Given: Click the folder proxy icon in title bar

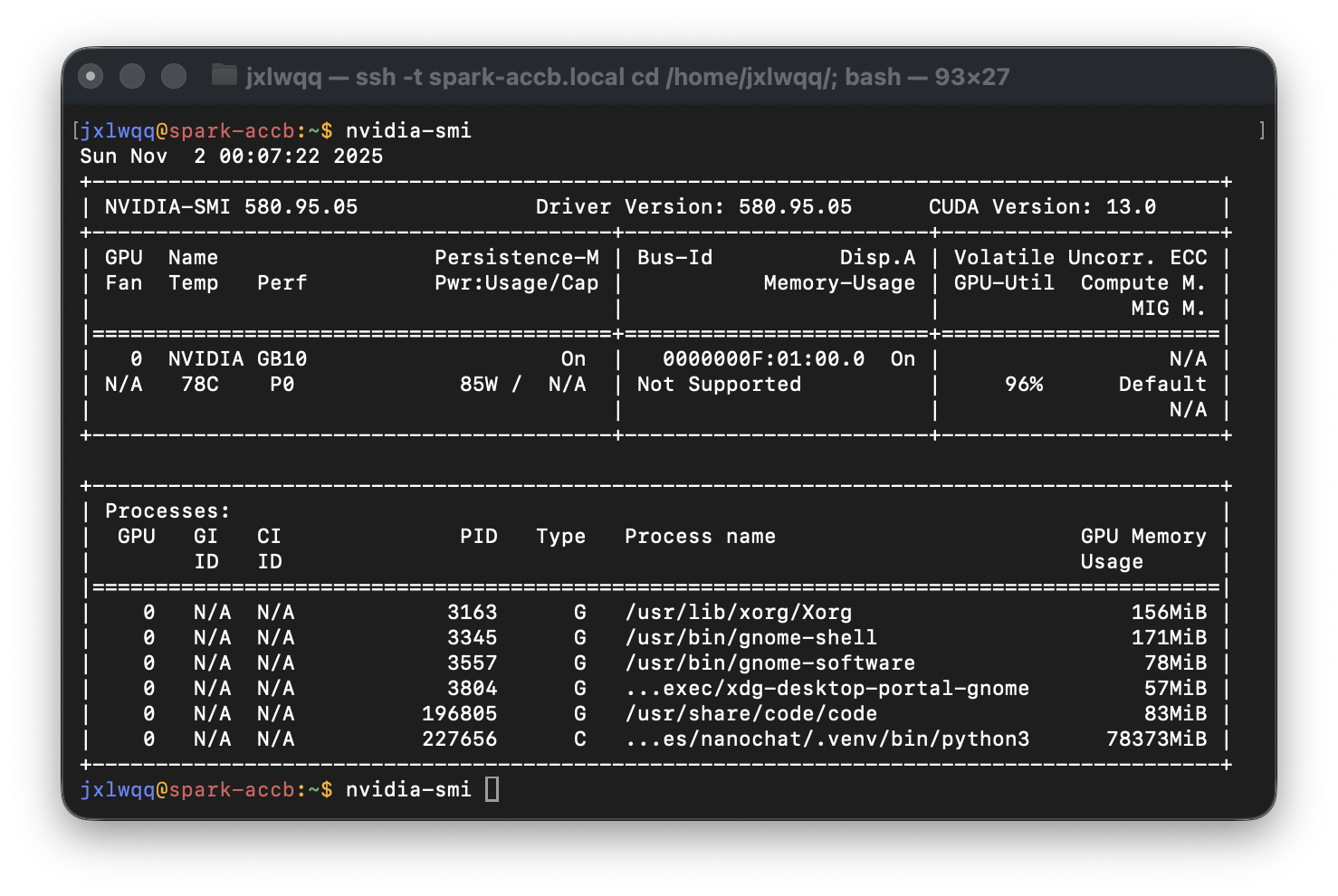Looking at the screenshot, I should tap(224, 75).
